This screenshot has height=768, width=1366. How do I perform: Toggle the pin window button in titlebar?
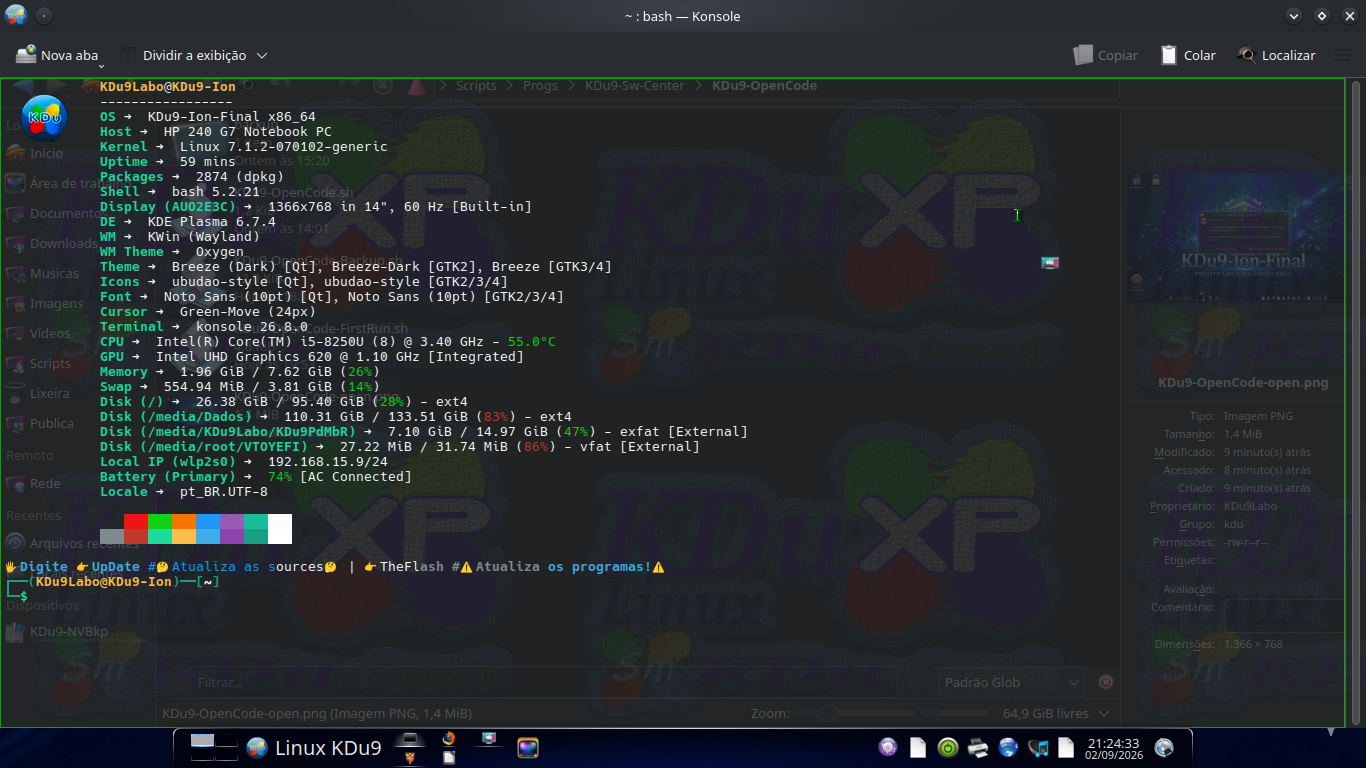(x=45, y=15)
